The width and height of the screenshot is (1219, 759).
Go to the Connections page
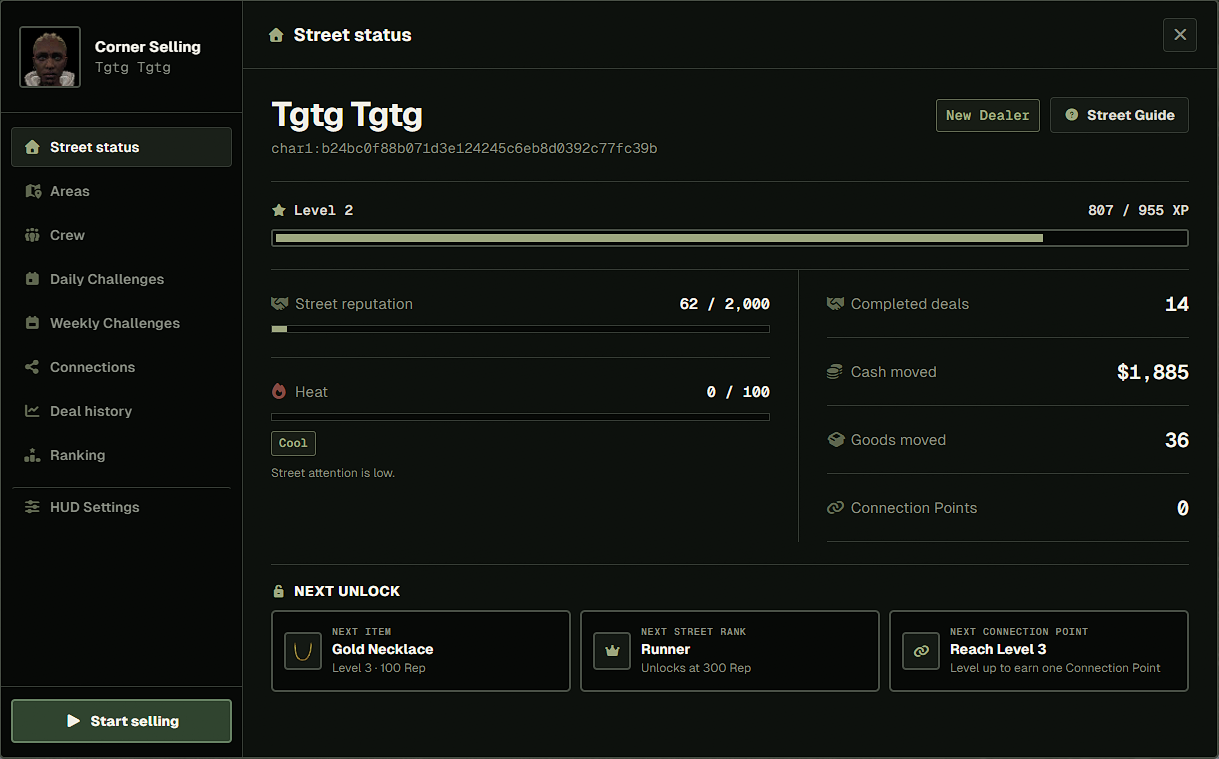point(121,367)
